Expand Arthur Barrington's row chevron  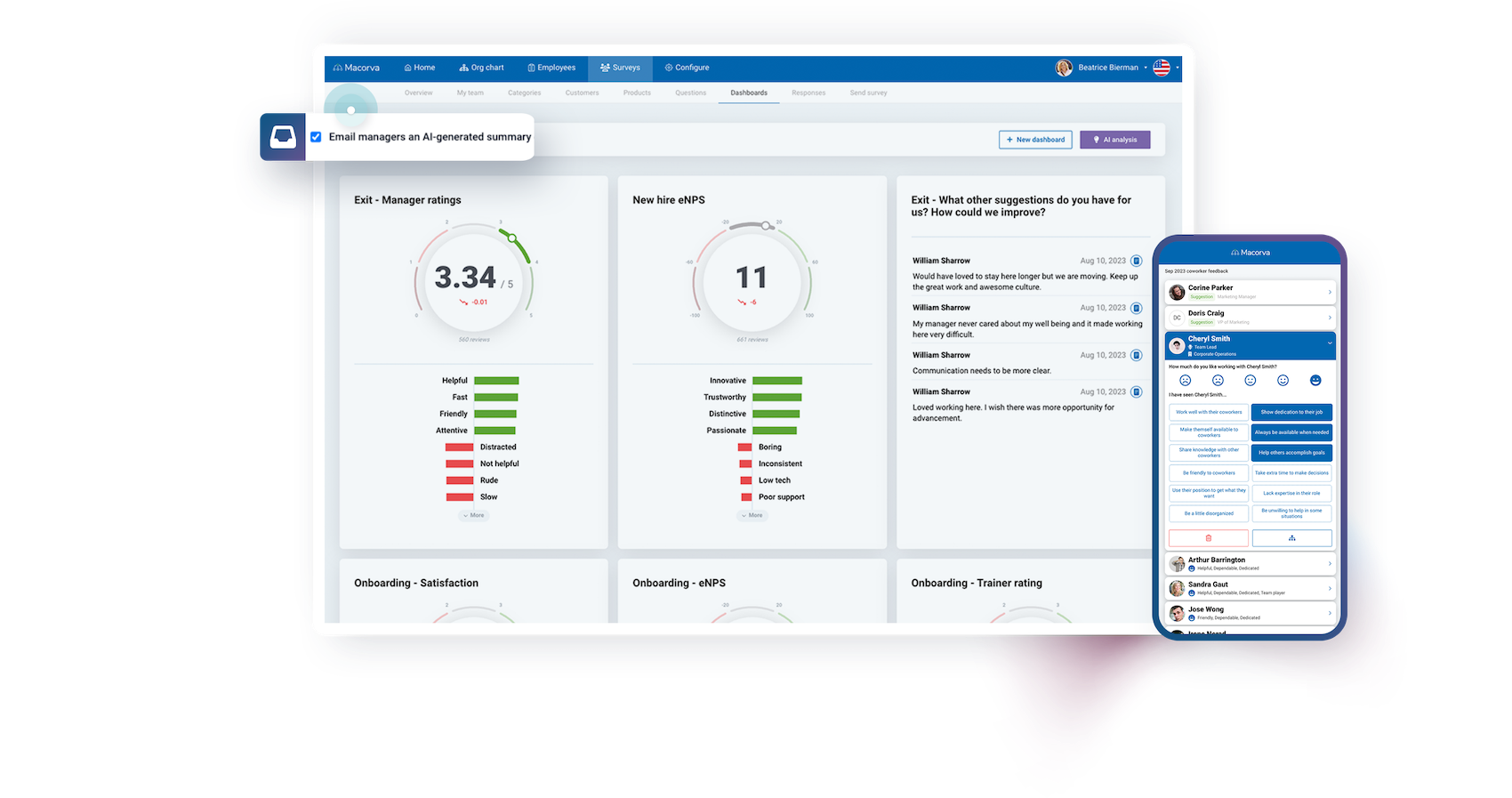1331,564
